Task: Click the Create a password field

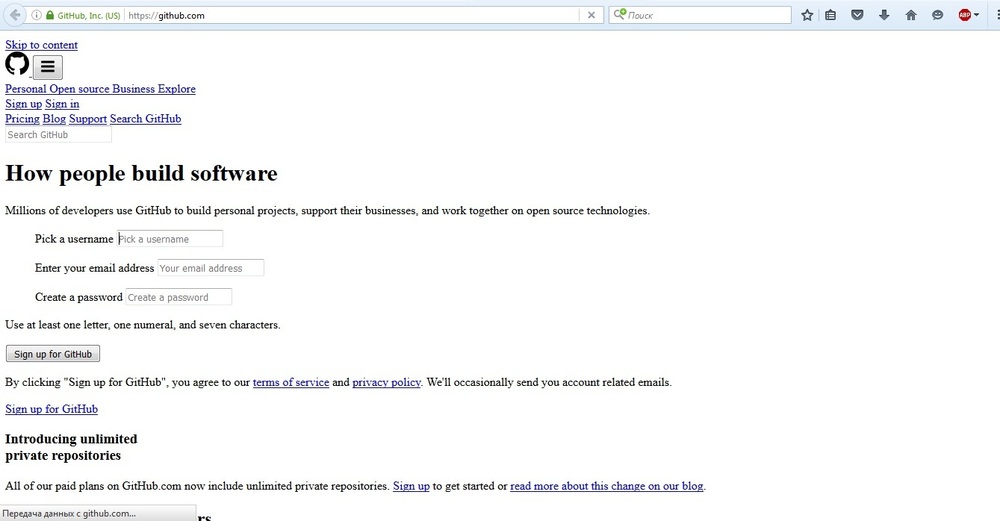Action: click(179, 297)
